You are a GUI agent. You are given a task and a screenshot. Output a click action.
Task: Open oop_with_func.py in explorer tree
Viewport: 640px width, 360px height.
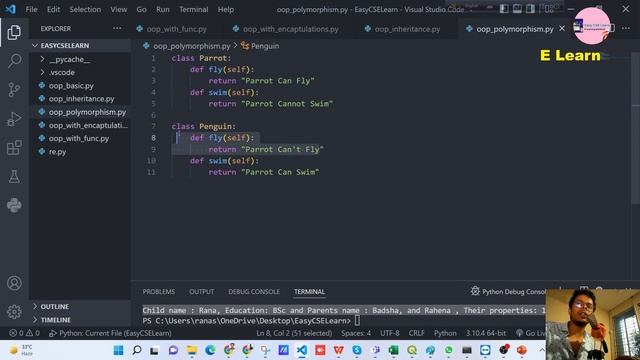coord(80,138)
